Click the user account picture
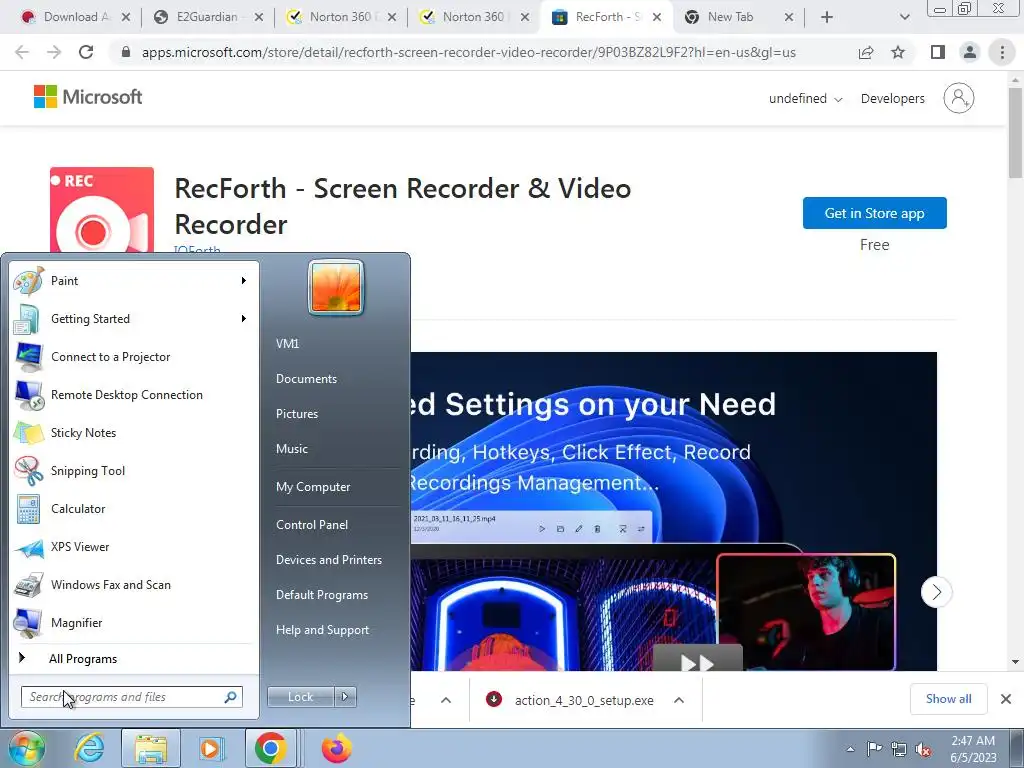 tap(336, 287)
